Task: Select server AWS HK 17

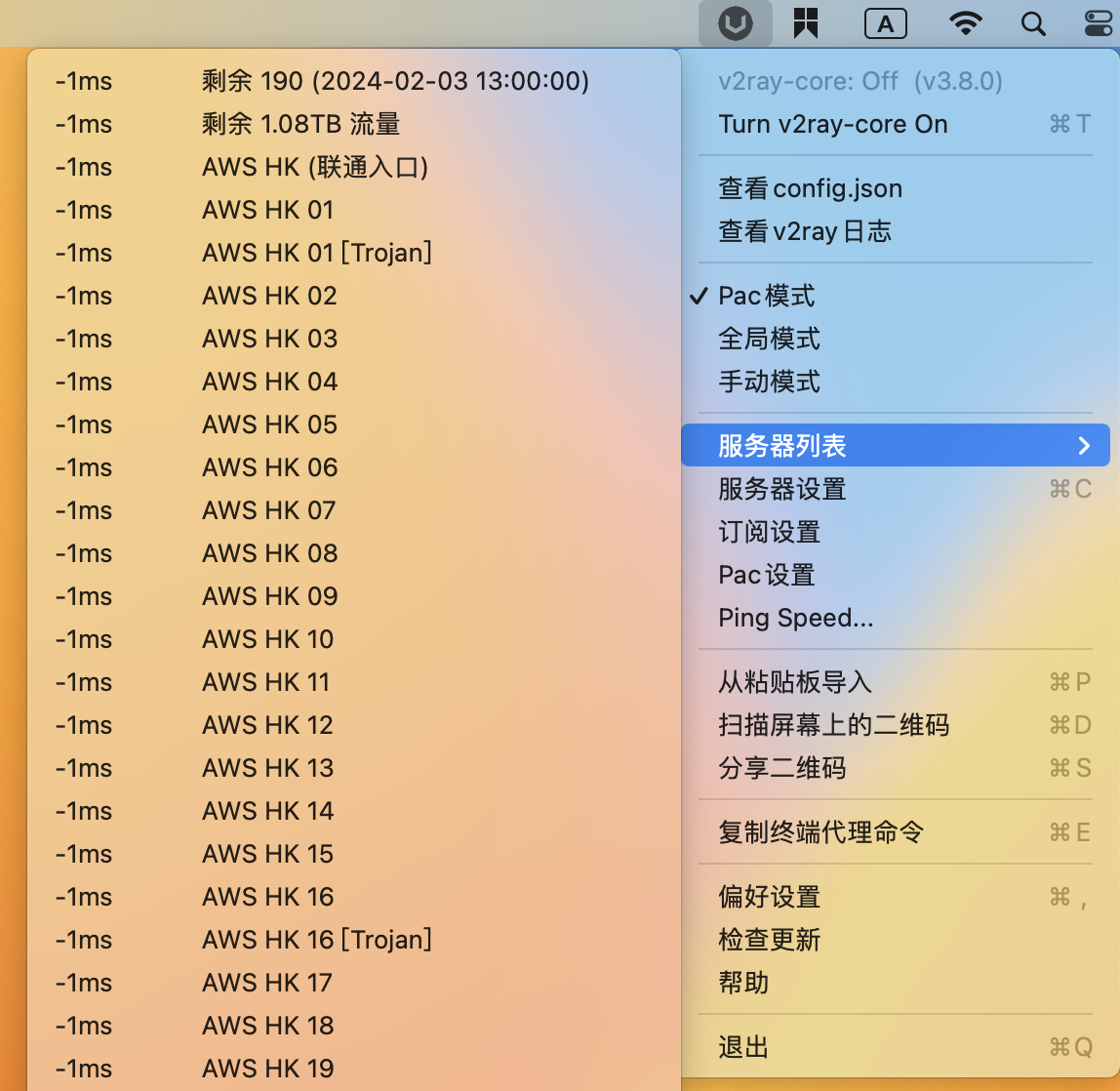Action: click(354, 982)
